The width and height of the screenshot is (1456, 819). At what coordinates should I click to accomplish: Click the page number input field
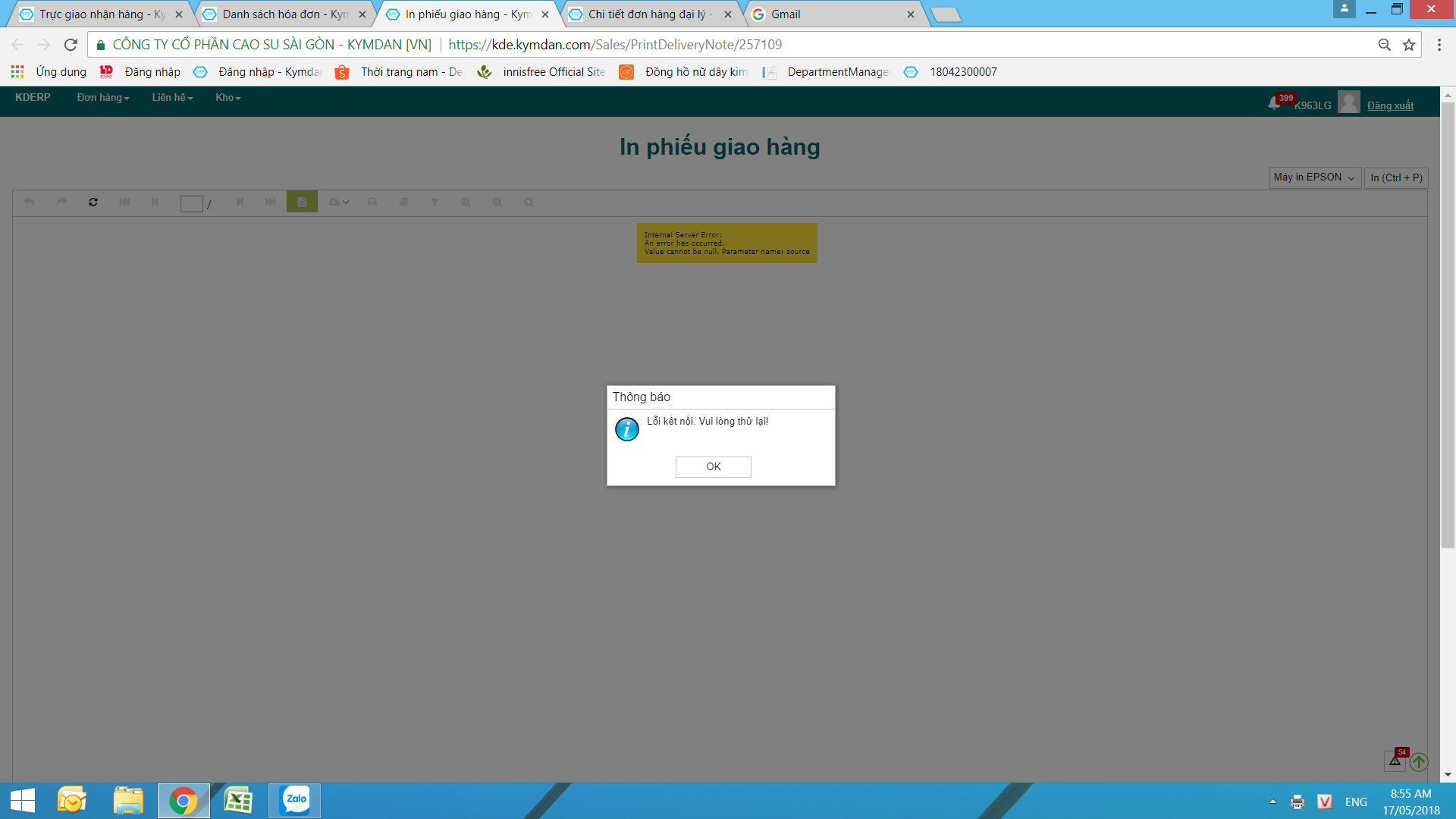point(191,203)
